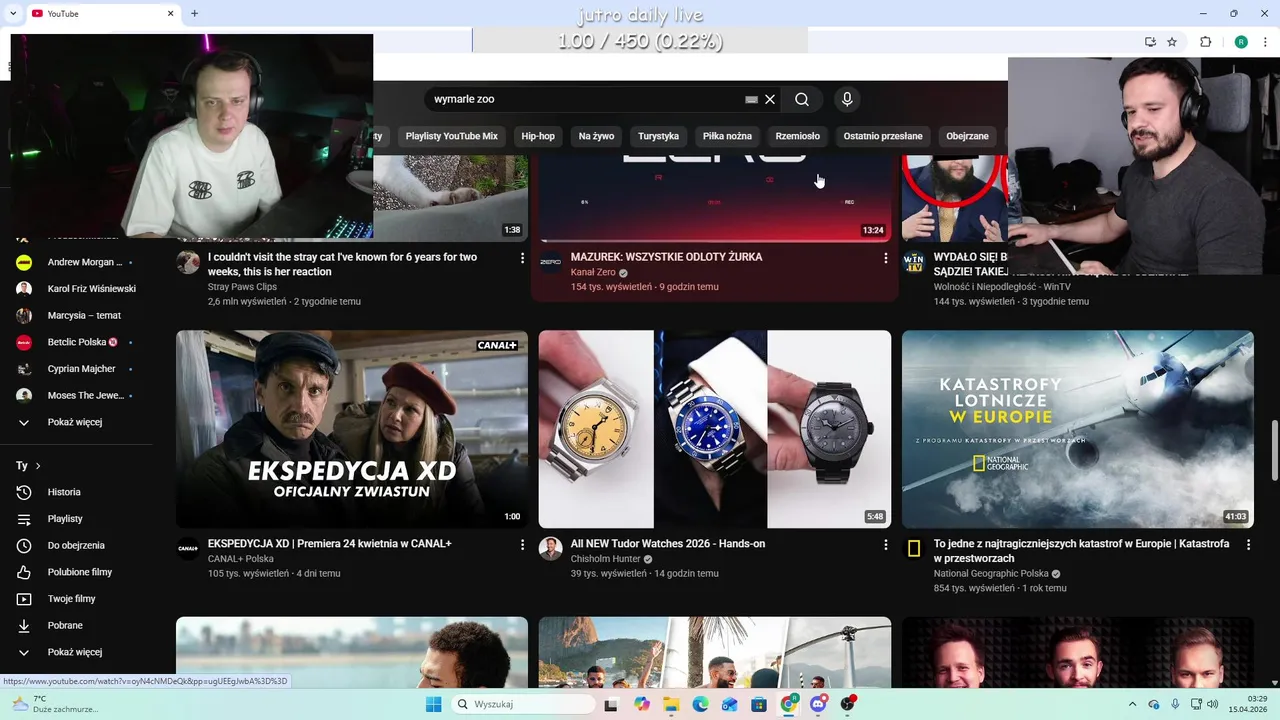Open more options for Katastrofa w przestworzach video
Viewport: 1280px width, 720px height.
point(1248,545)
